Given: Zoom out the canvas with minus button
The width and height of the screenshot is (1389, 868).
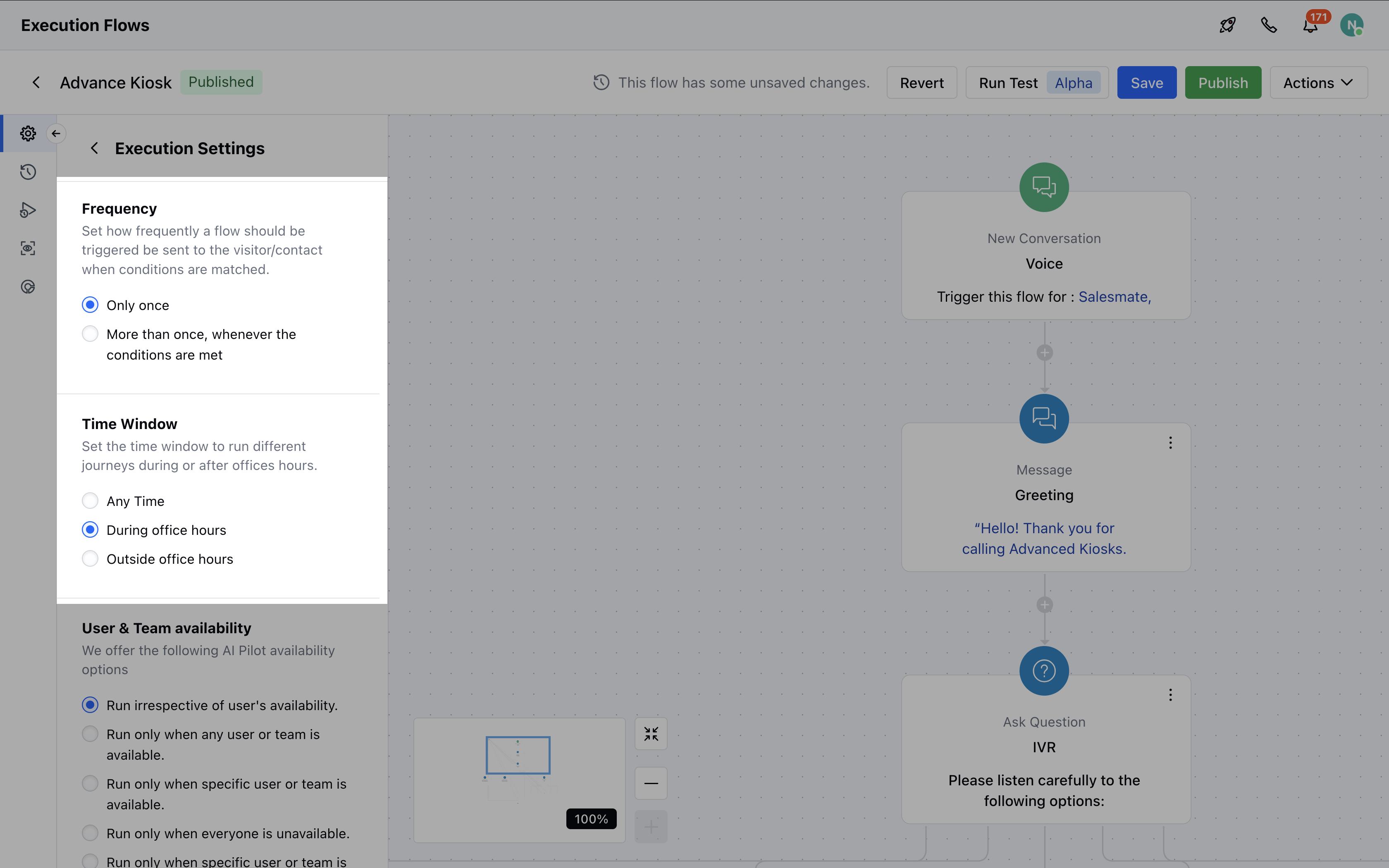Looking at the screenshot, I should click(651, 783).
